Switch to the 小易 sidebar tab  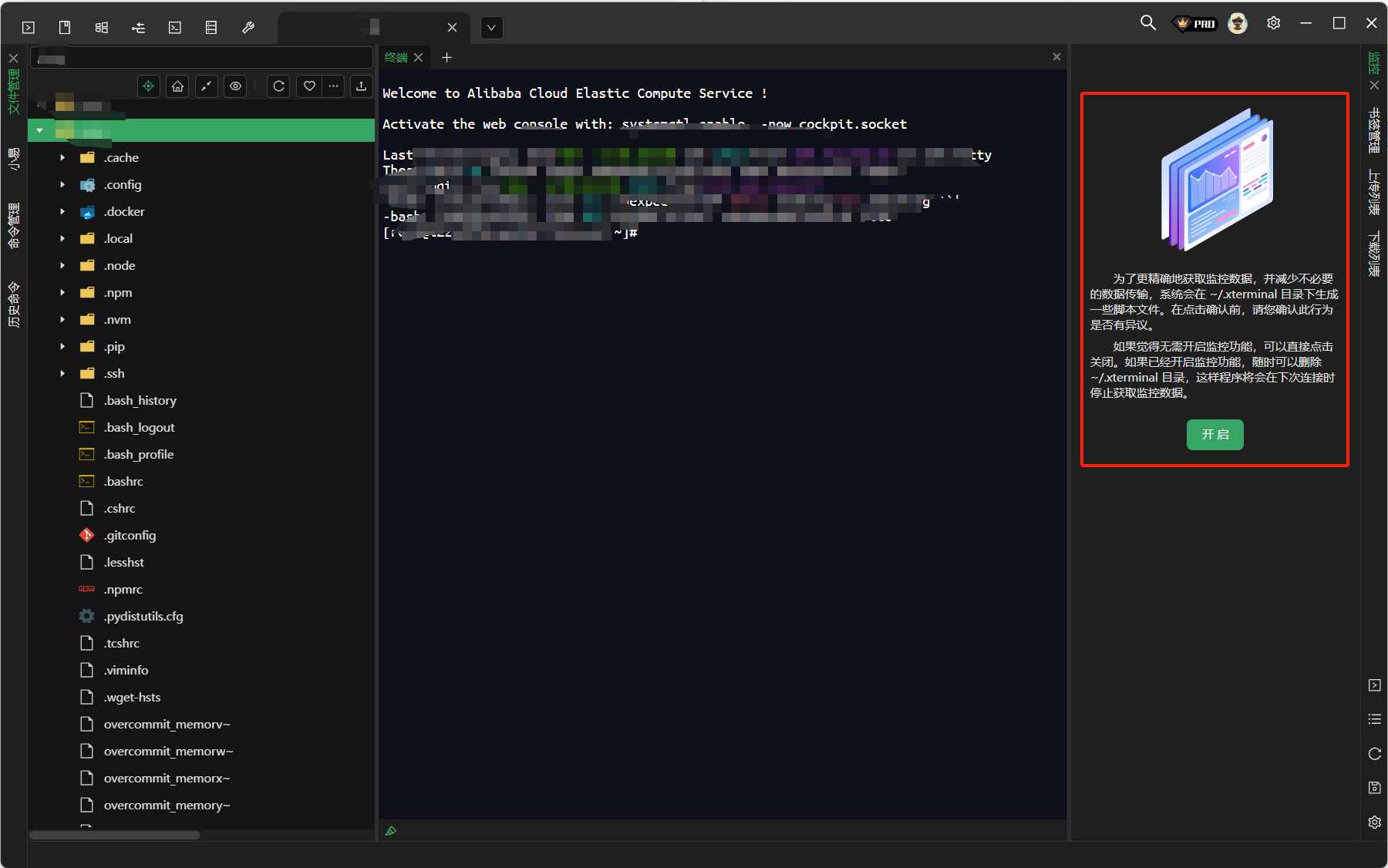click(14, 159)
